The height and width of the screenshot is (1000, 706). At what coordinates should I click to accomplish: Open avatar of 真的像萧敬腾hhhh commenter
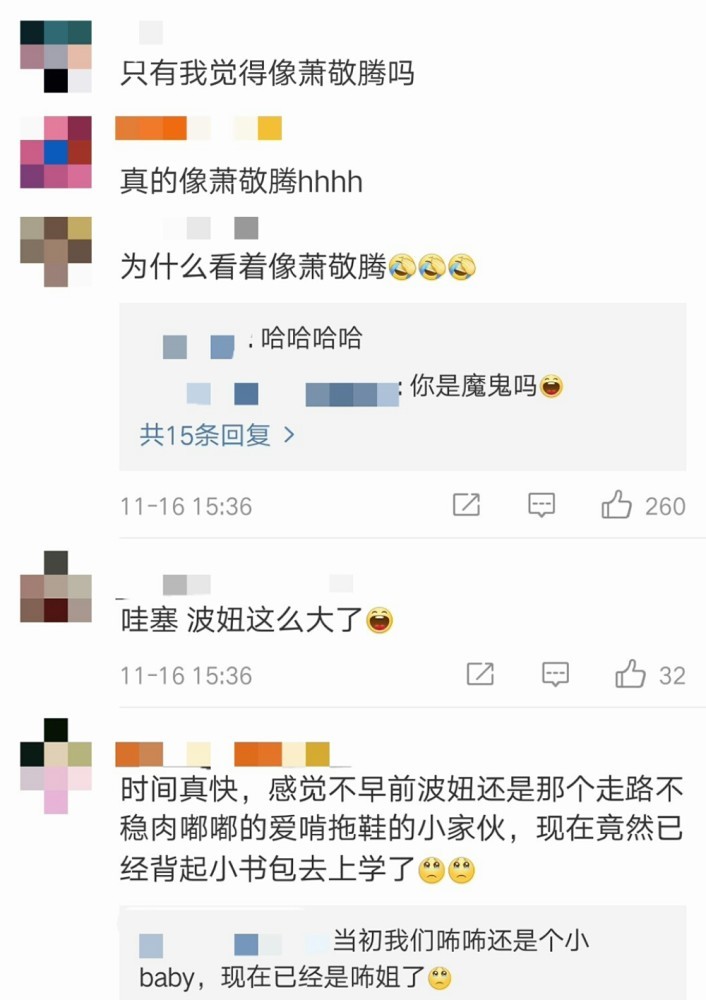point(56,152)
